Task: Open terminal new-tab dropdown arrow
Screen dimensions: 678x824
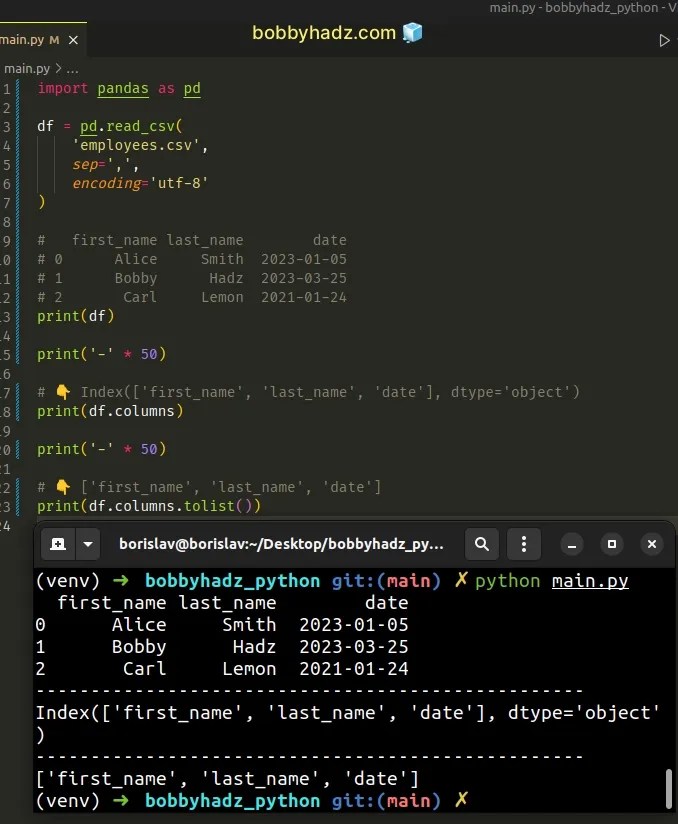Action: (88, 544)
